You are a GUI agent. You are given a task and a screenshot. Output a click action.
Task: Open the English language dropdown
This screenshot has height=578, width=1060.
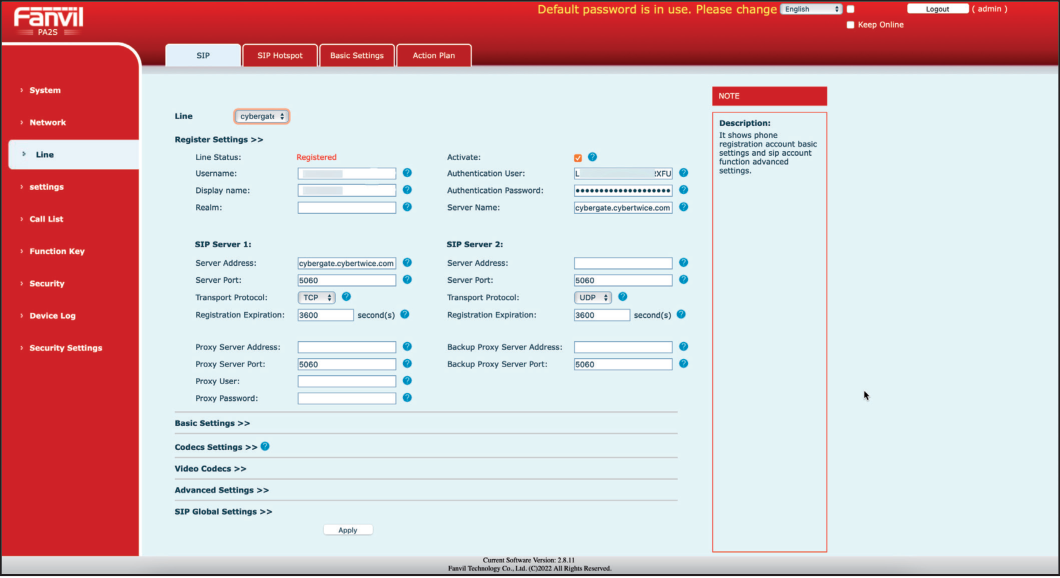[811, 9]
